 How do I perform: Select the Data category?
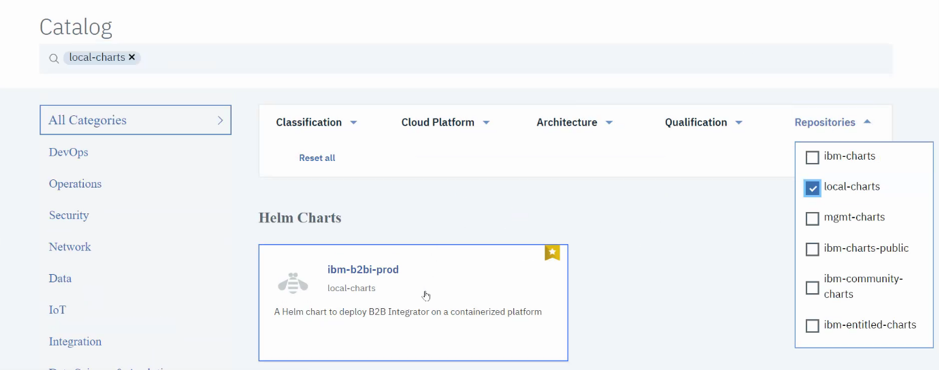(x=60, y=278)
